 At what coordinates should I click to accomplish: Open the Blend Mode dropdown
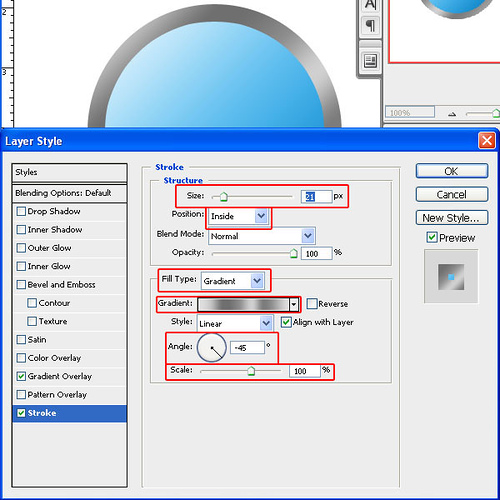coord(262,236)
